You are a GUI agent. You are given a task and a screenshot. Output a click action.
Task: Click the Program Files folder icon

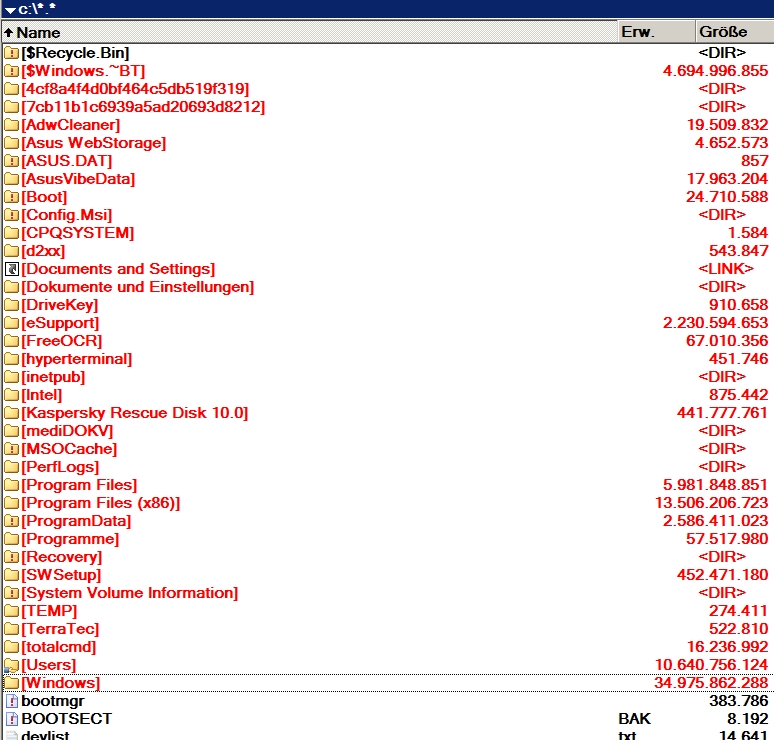[11, 485]
